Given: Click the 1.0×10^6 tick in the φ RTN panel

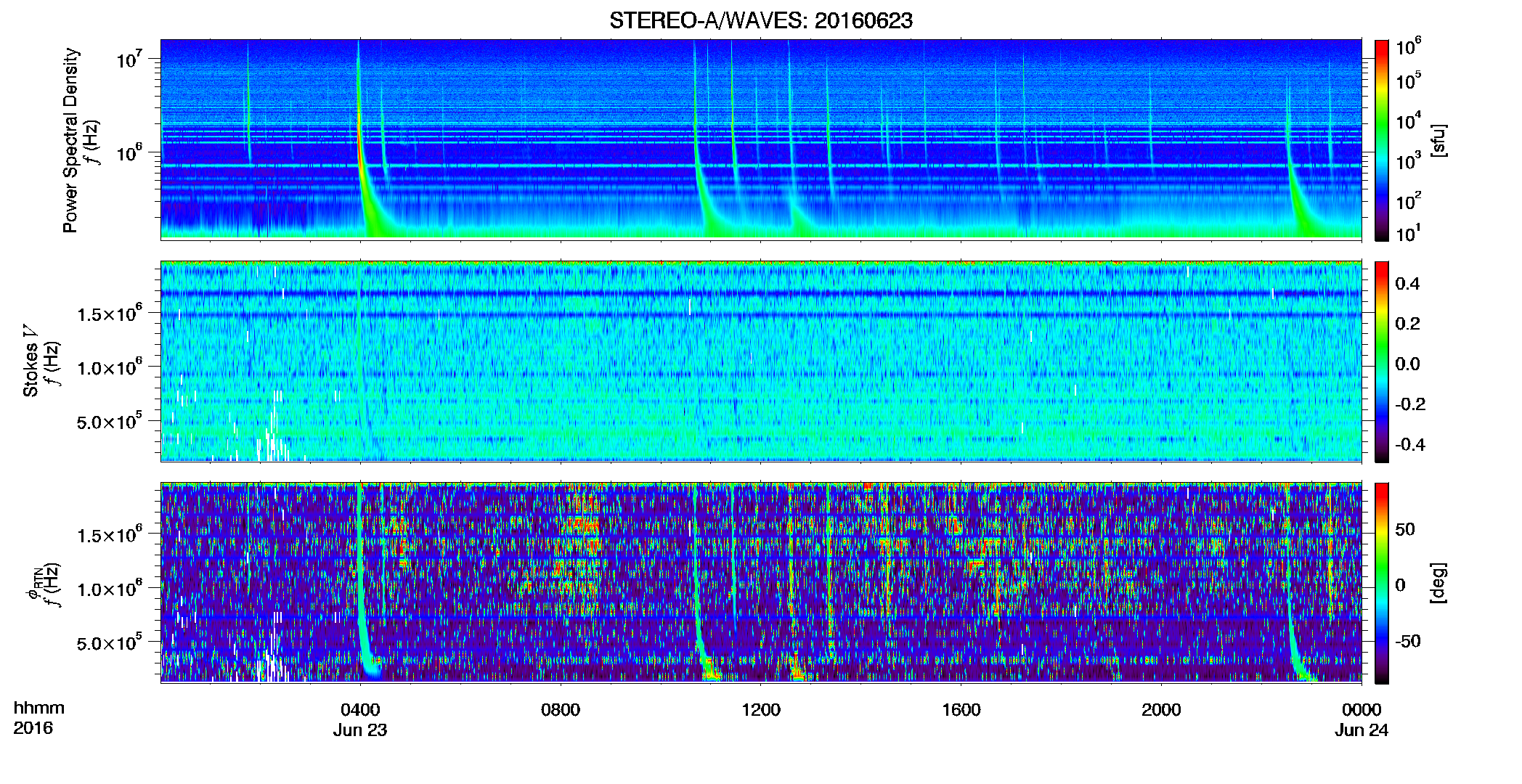Looking at the screenshot, I should pos(110,589).
